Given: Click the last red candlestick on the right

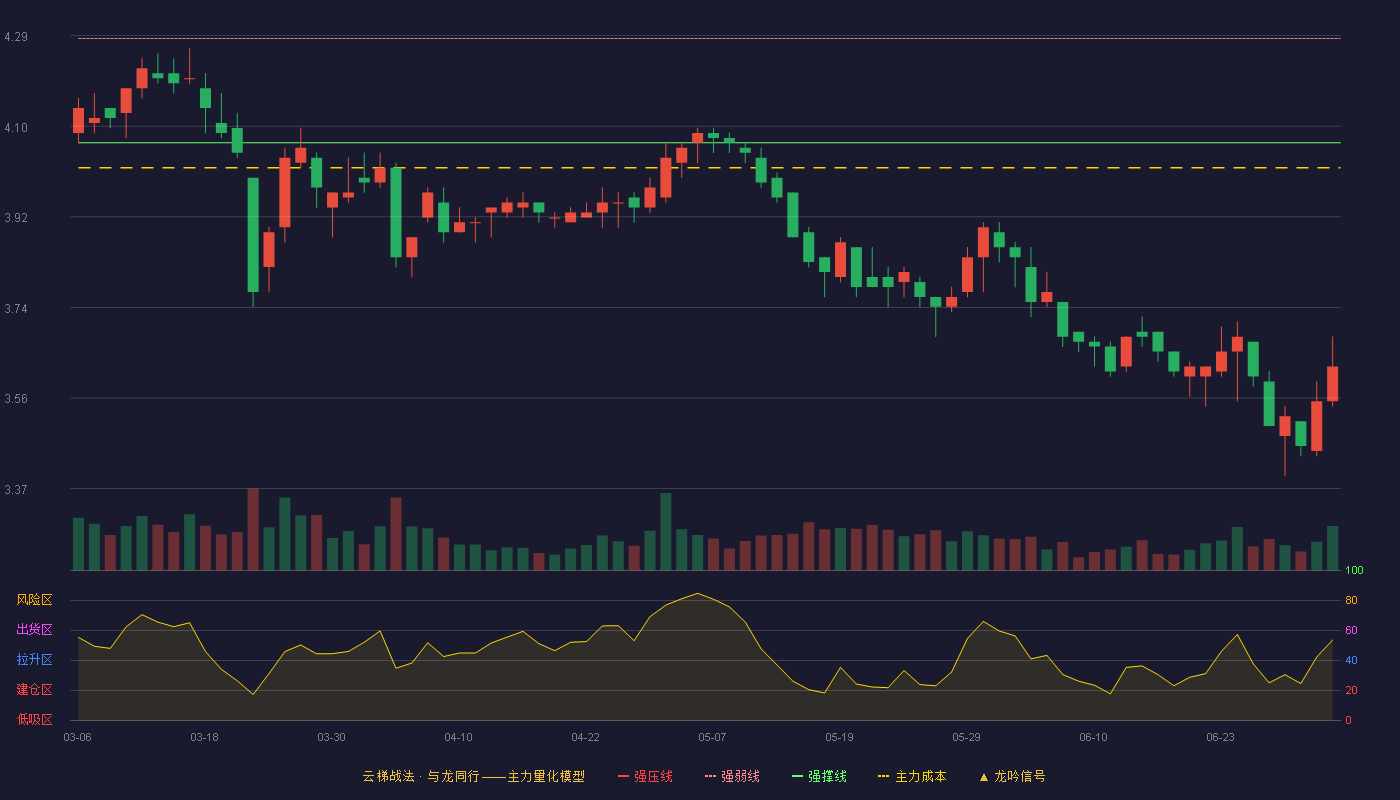Looking at the screenshot, I should (1332, 384).
